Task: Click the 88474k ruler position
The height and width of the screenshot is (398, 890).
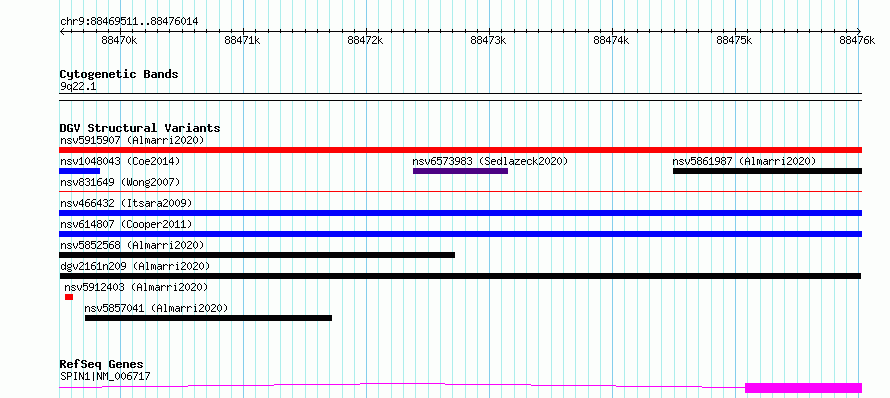Action: (612, 40)
